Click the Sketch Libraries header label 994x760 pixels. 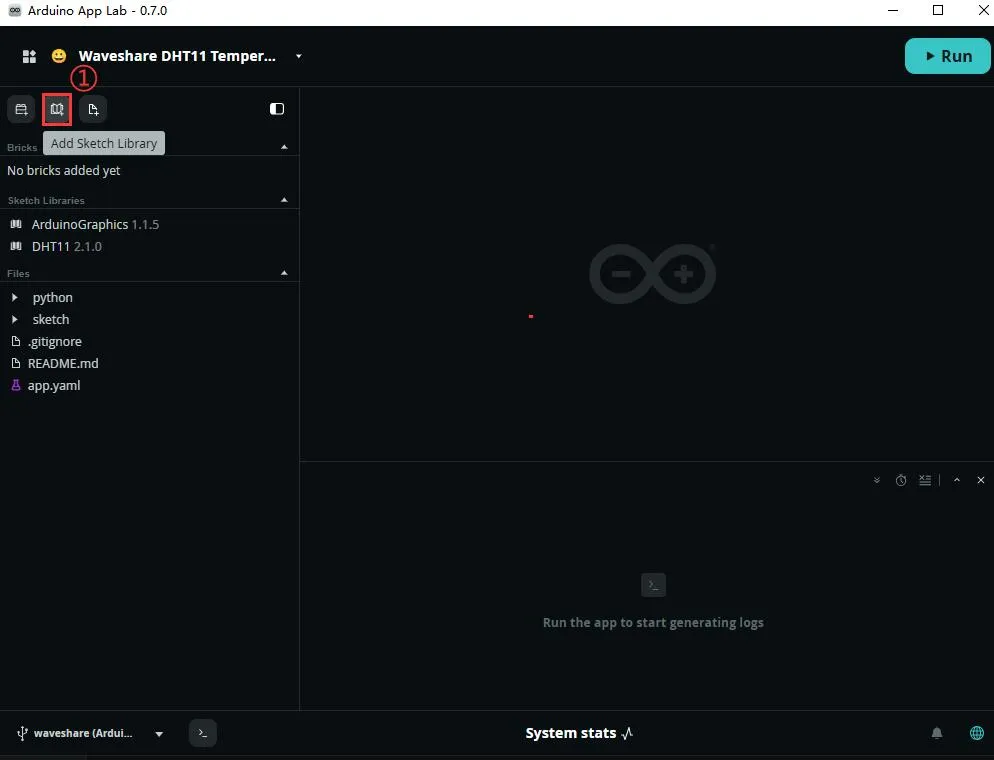point(46,200)
